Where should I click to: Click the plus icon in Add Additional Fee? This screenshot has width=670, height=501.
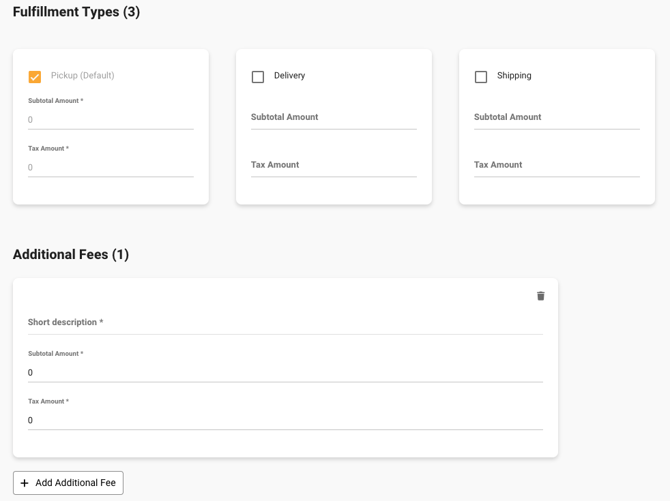25,483
